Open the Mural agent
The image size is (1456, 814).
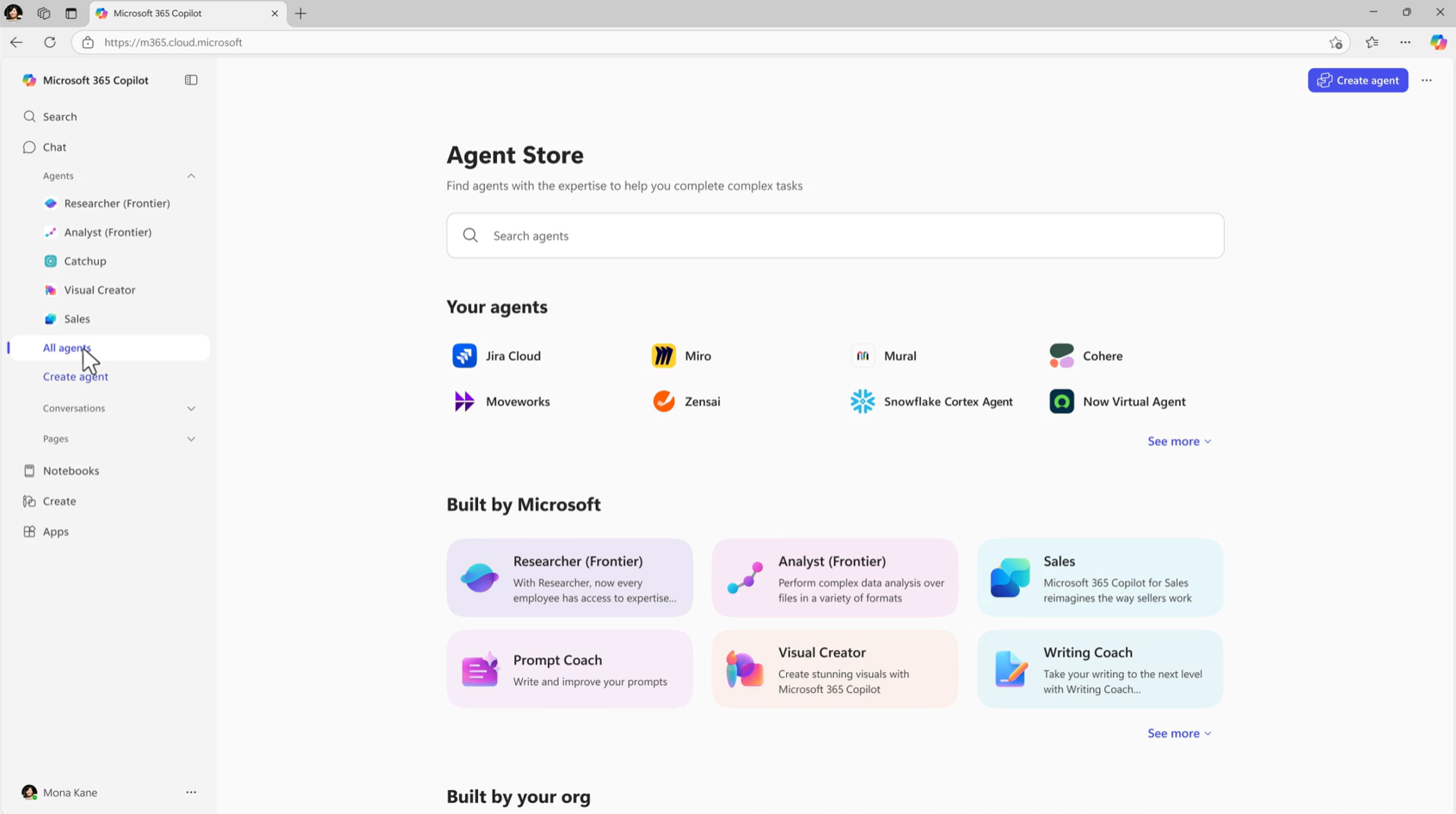pyautogui.click(x=863, y=355)
